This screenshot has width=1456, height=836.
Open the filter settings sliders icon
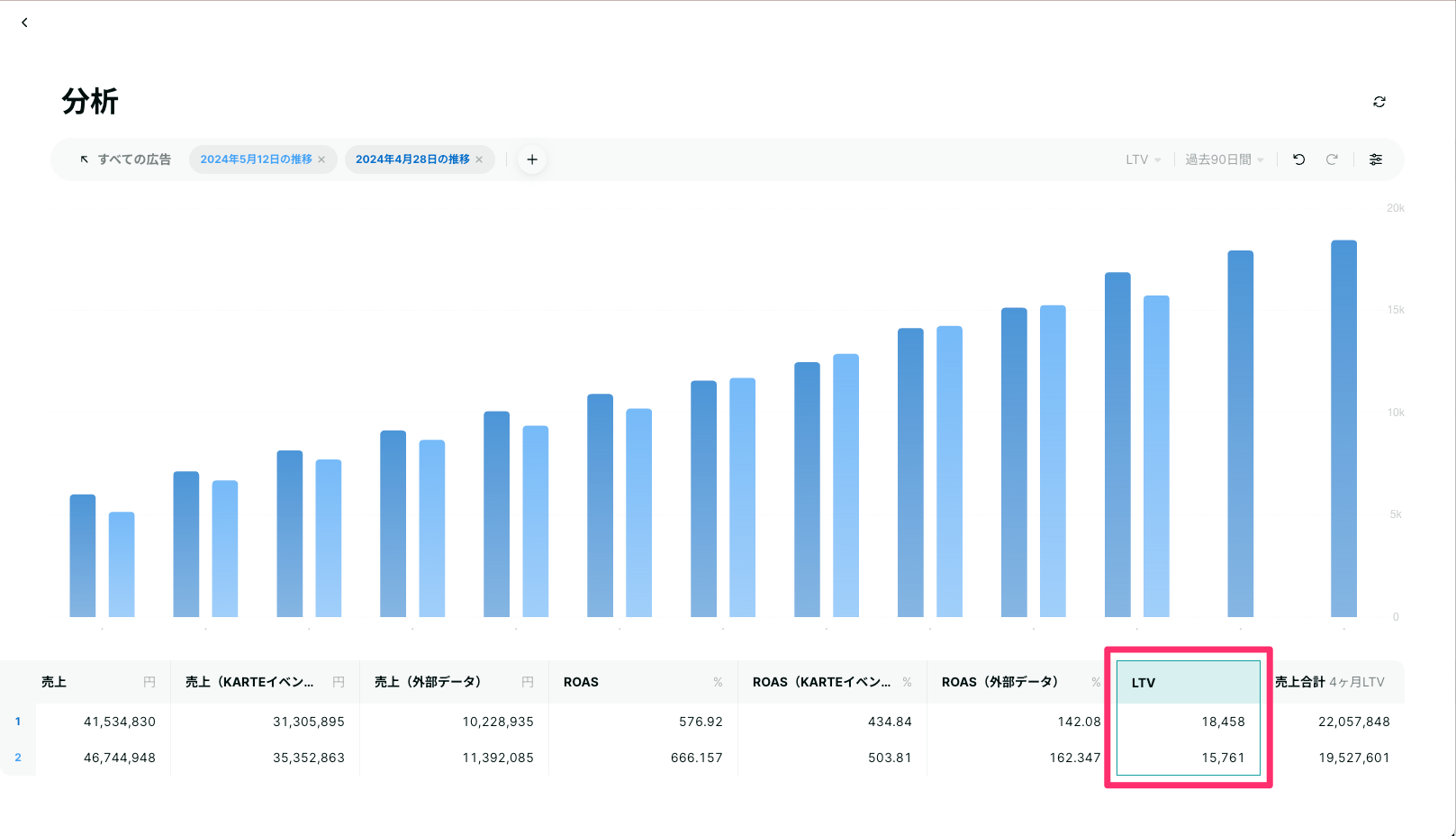tap(1376, 159)
